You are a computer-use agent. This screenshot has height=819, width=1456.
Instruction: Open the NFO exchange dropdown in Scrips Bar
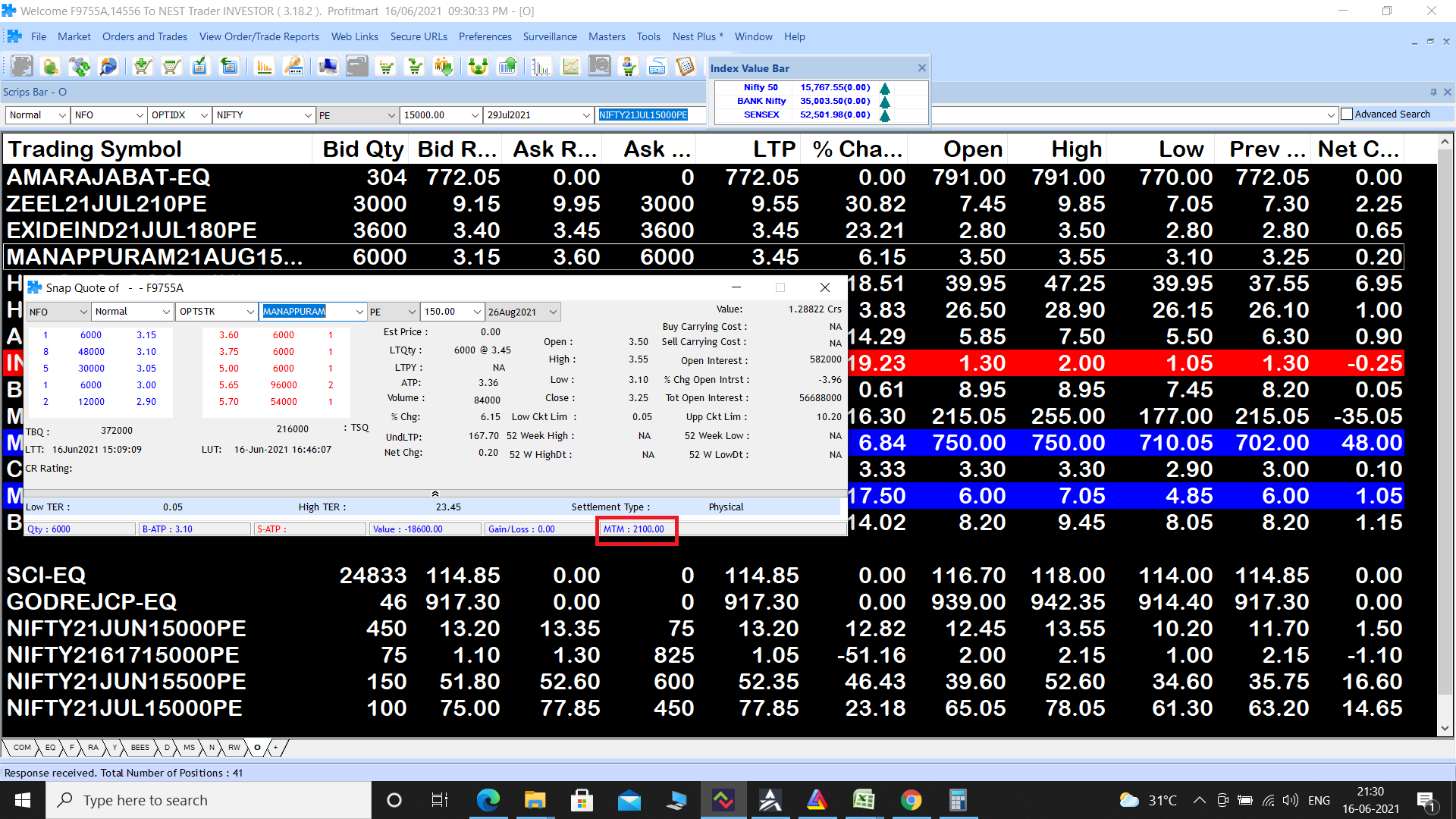(140, 115)
